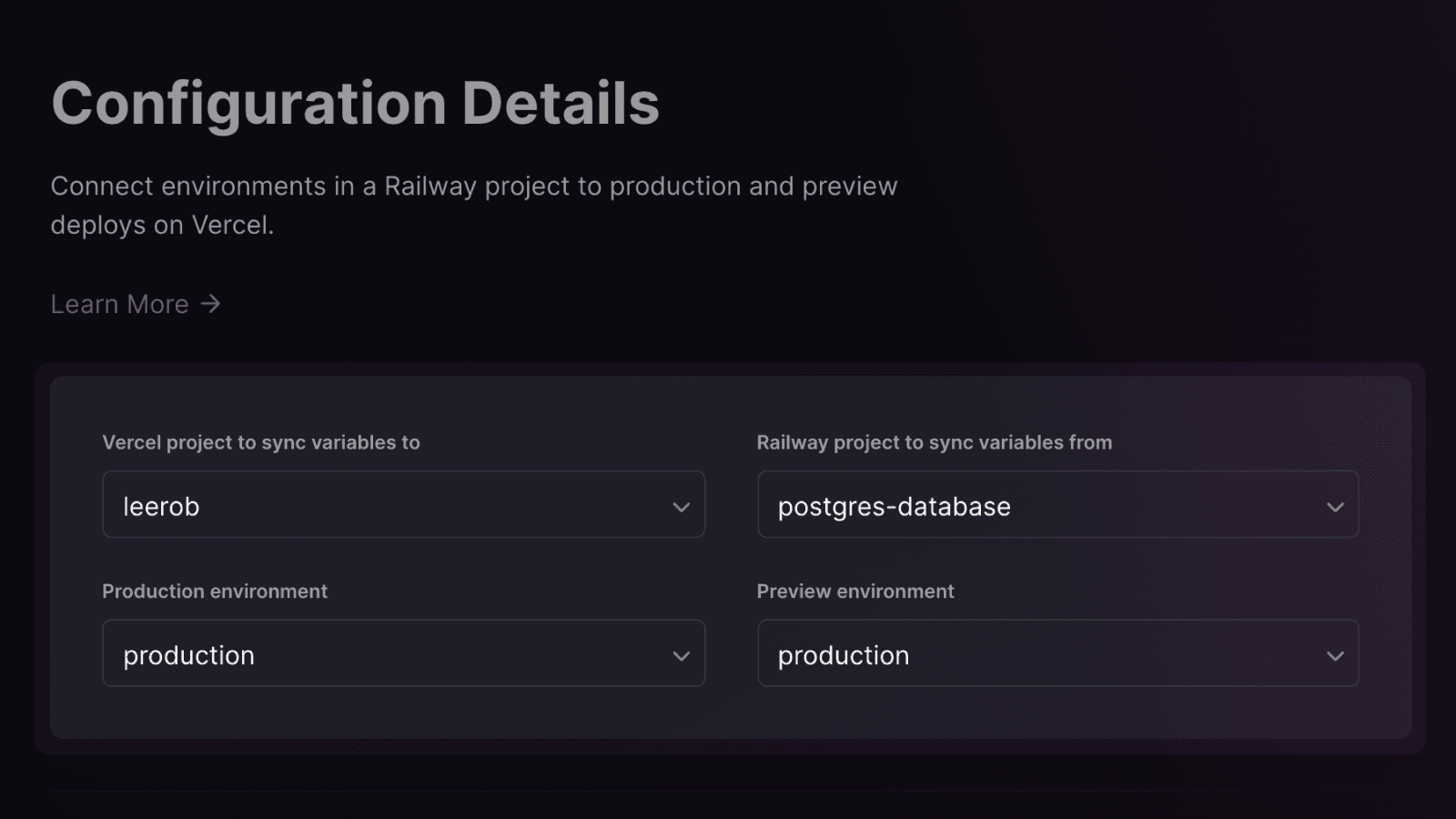Open the Railway project dropdown
The height and width of the screenshot is (819, 1456).
pos(1057,505)
